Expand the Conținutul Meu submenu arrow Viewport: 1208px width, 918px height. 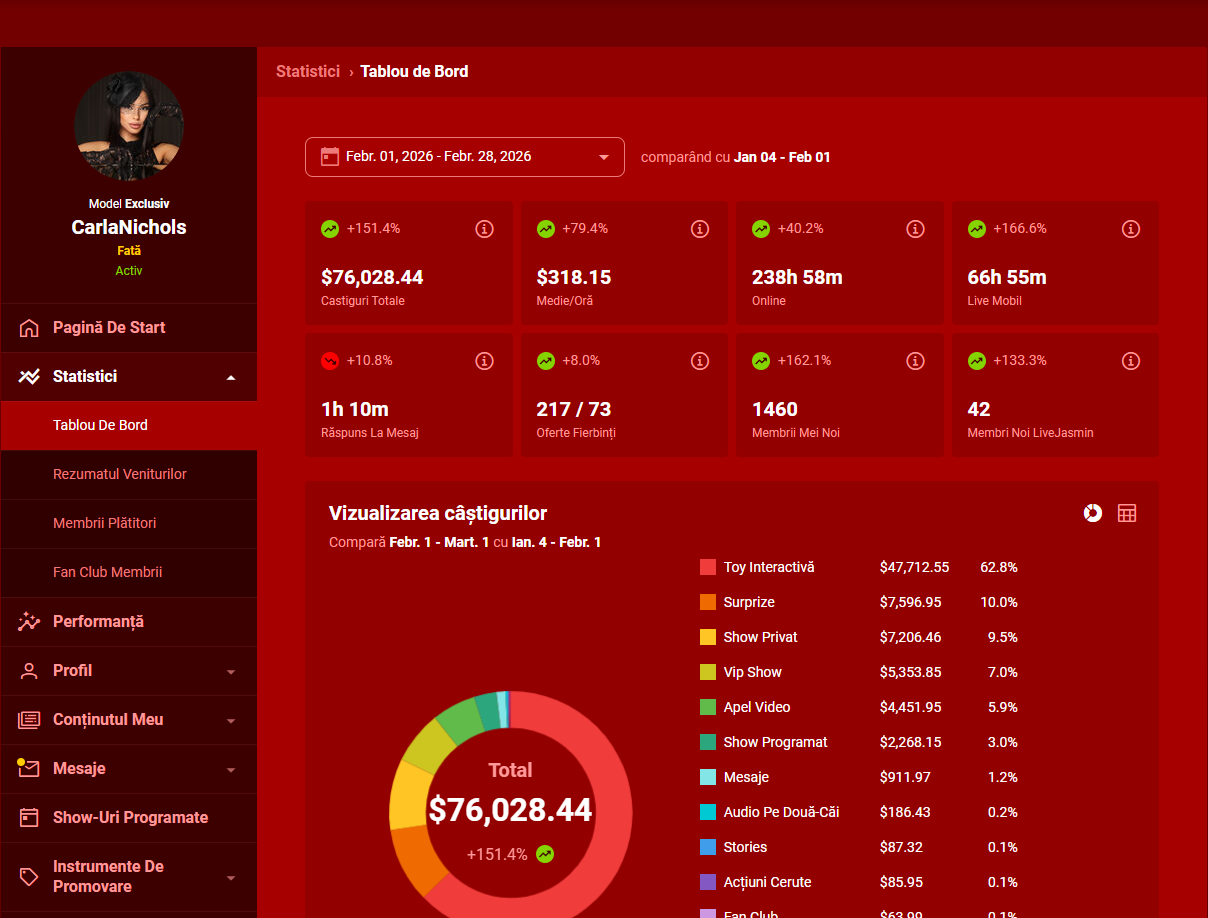(231, 721)
